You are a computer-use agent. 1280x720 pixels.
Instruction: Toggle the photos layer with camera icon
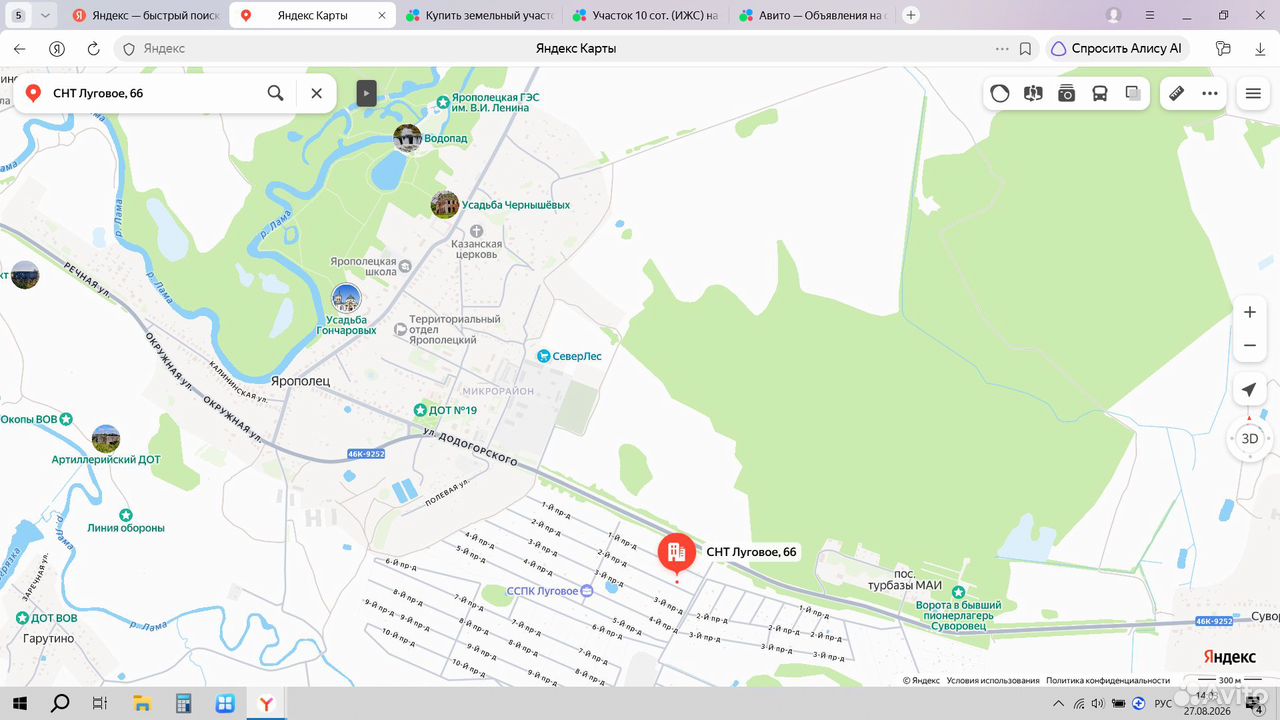tap(1067, 93)
